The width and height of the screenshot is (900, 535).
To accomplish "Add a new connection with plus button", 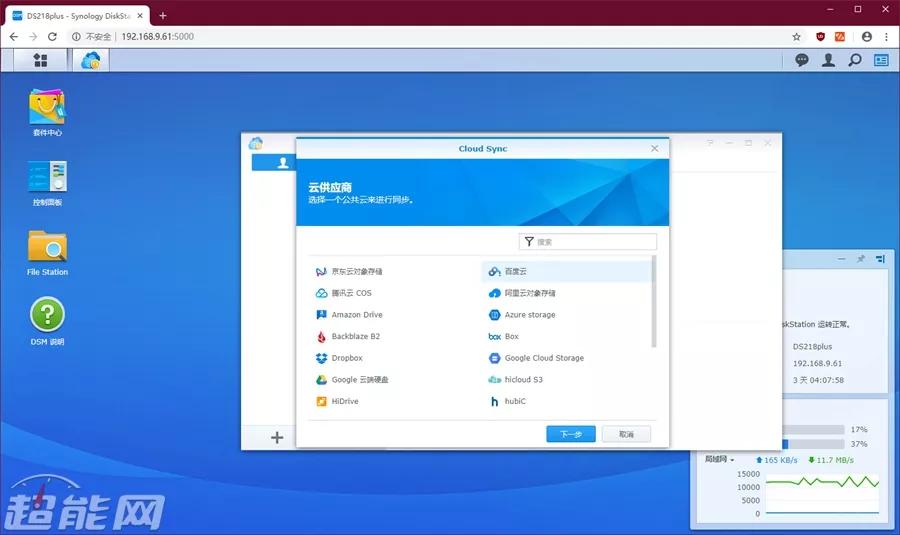I will (277, 437).
